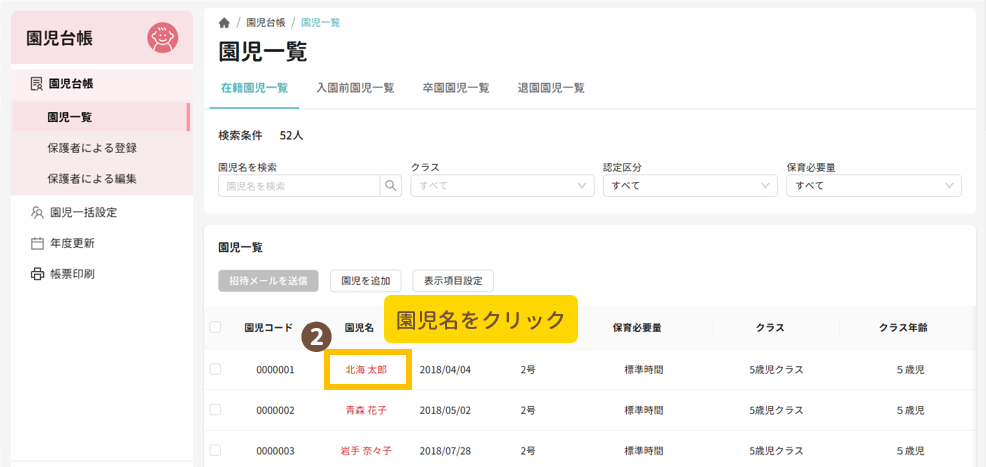Open the 保育必要量 dropdown
This screenshot has width=986, height=467.
(x=874, y=186)
